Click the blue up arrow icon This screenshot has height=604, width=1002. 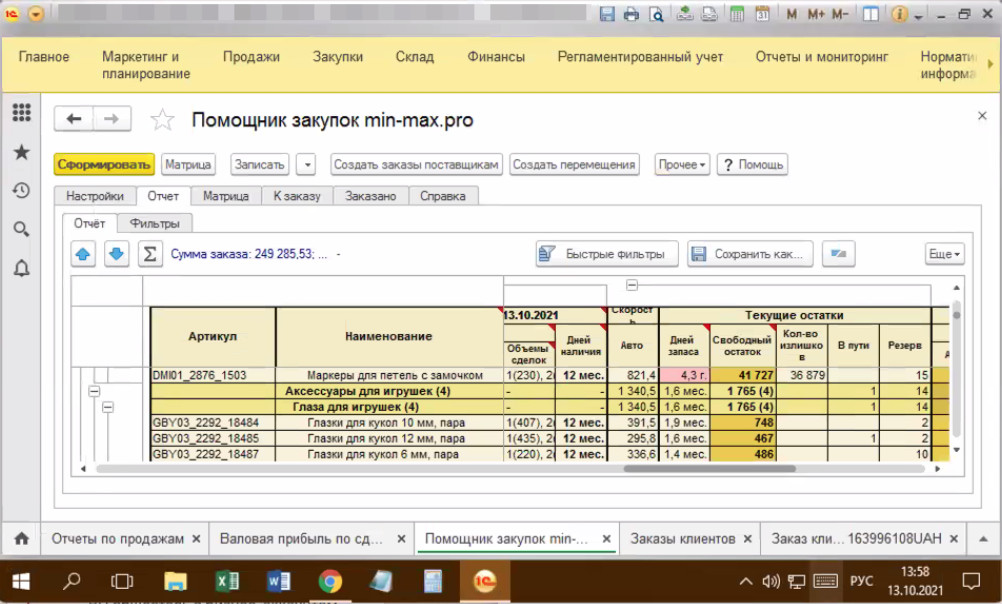84,254
